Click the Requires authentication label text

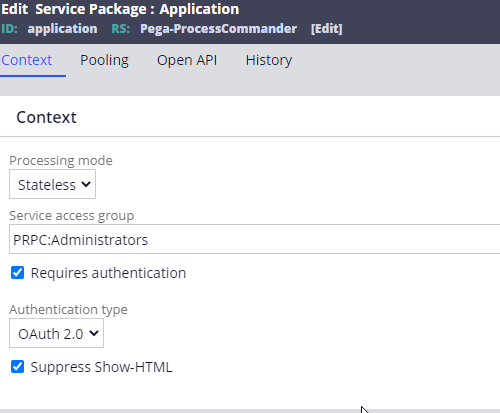(108, 273)
